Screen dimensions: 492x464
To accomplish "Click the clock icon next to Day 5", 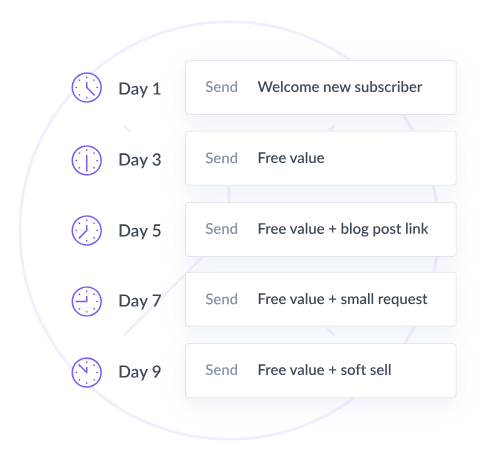I will pos(87,230).
